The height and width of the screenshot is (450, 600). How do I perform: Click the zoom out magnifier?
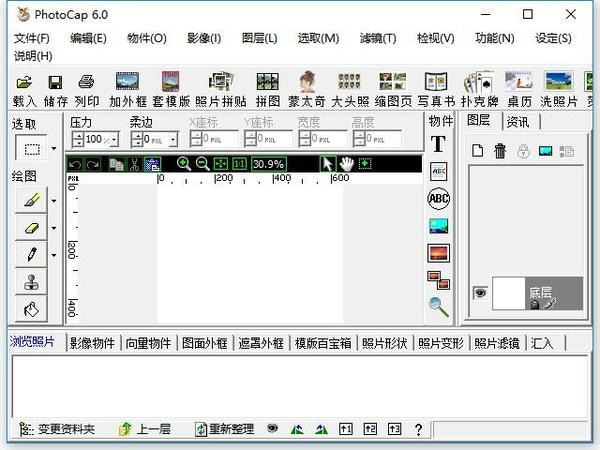tap(203, 164)
